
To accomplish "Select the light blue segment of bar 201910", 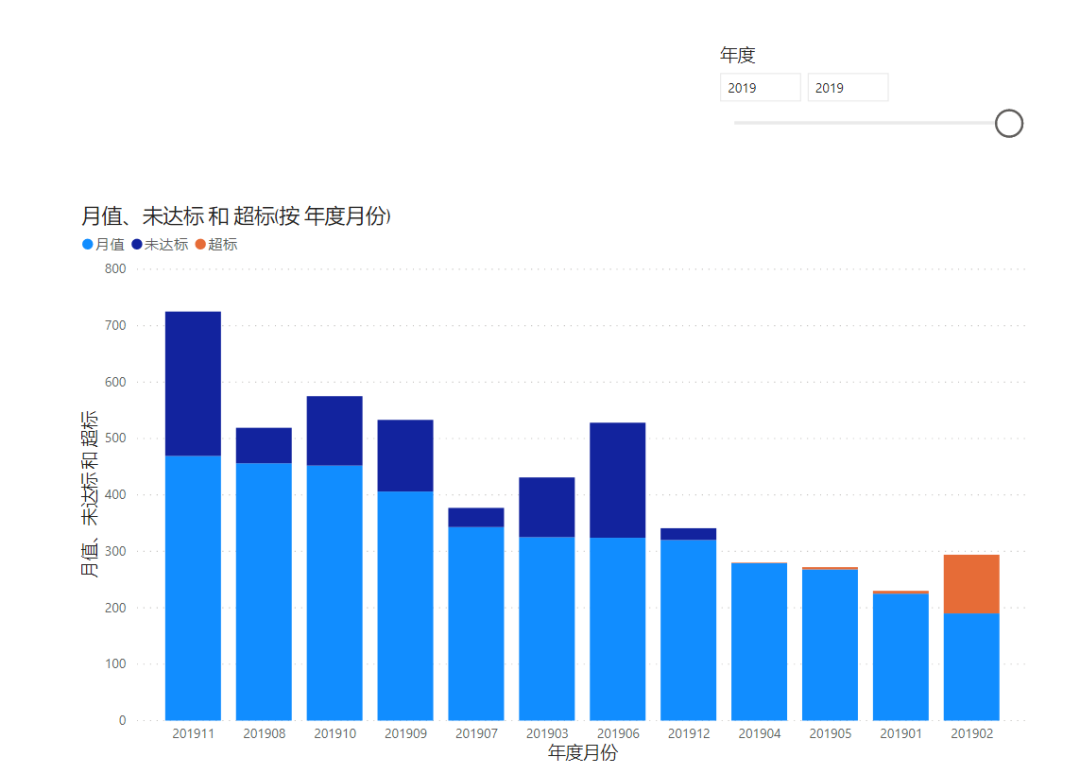I will (335, 593).
